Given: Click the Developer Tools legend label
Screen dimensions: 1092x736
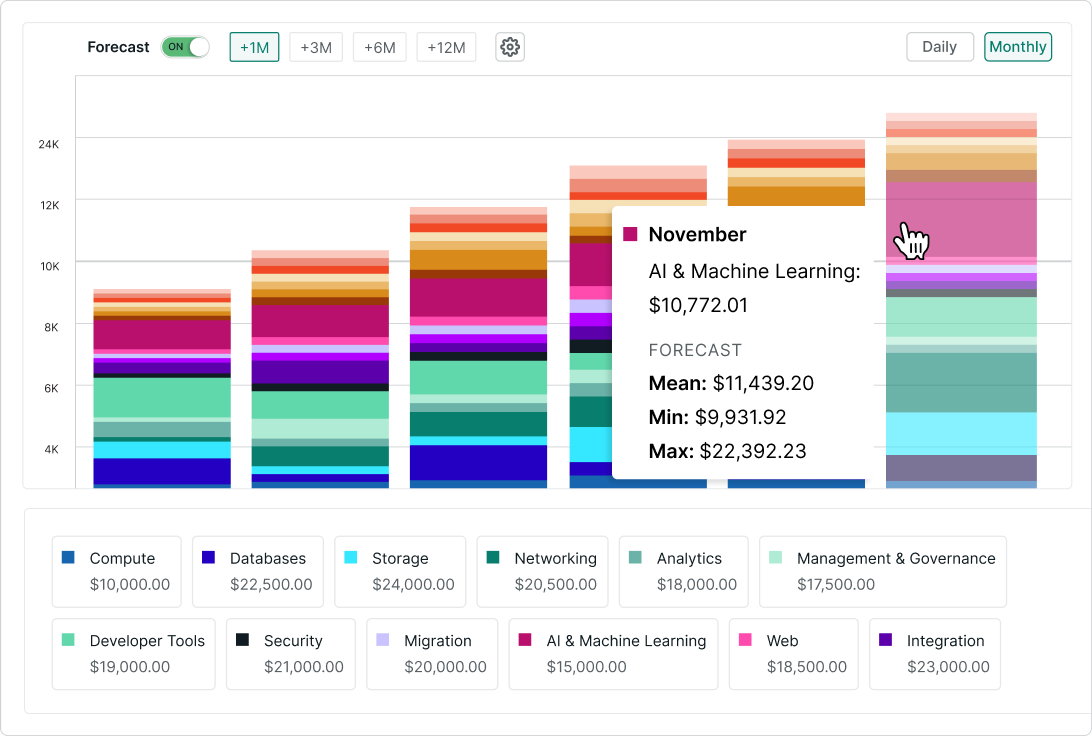Looking at the screenshot, I should tap(148, 641).
